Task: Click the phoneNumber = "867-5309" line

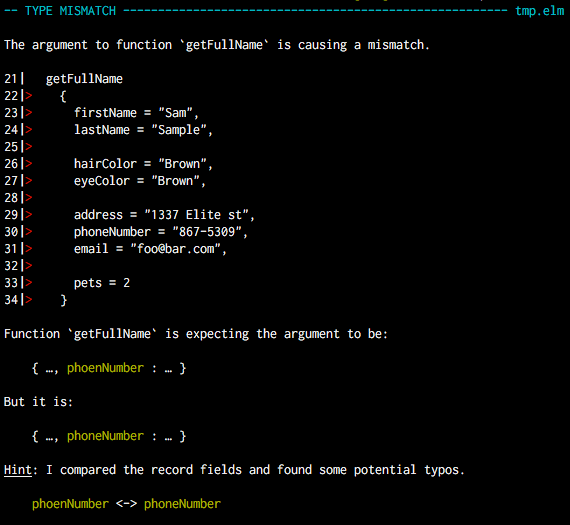Action: pos(161,232)
